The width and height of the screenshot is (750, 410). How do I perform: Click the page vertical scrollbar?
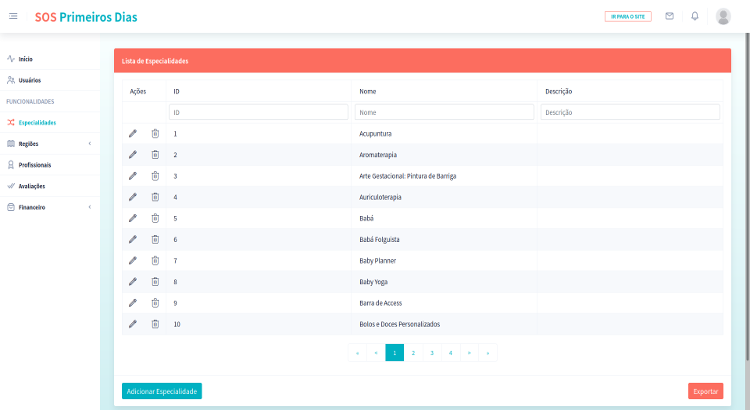[748, 196]
